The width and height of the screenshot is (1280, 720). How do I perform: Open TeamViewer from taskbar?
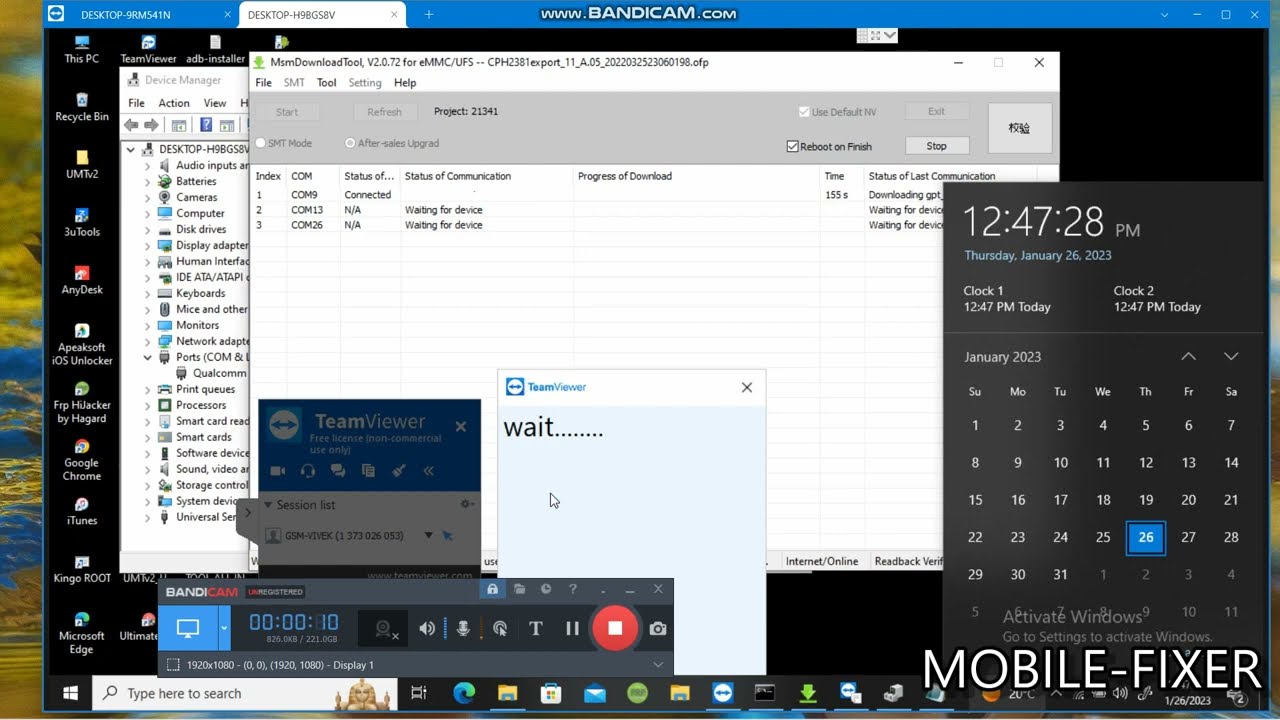(x=722, y=693)
